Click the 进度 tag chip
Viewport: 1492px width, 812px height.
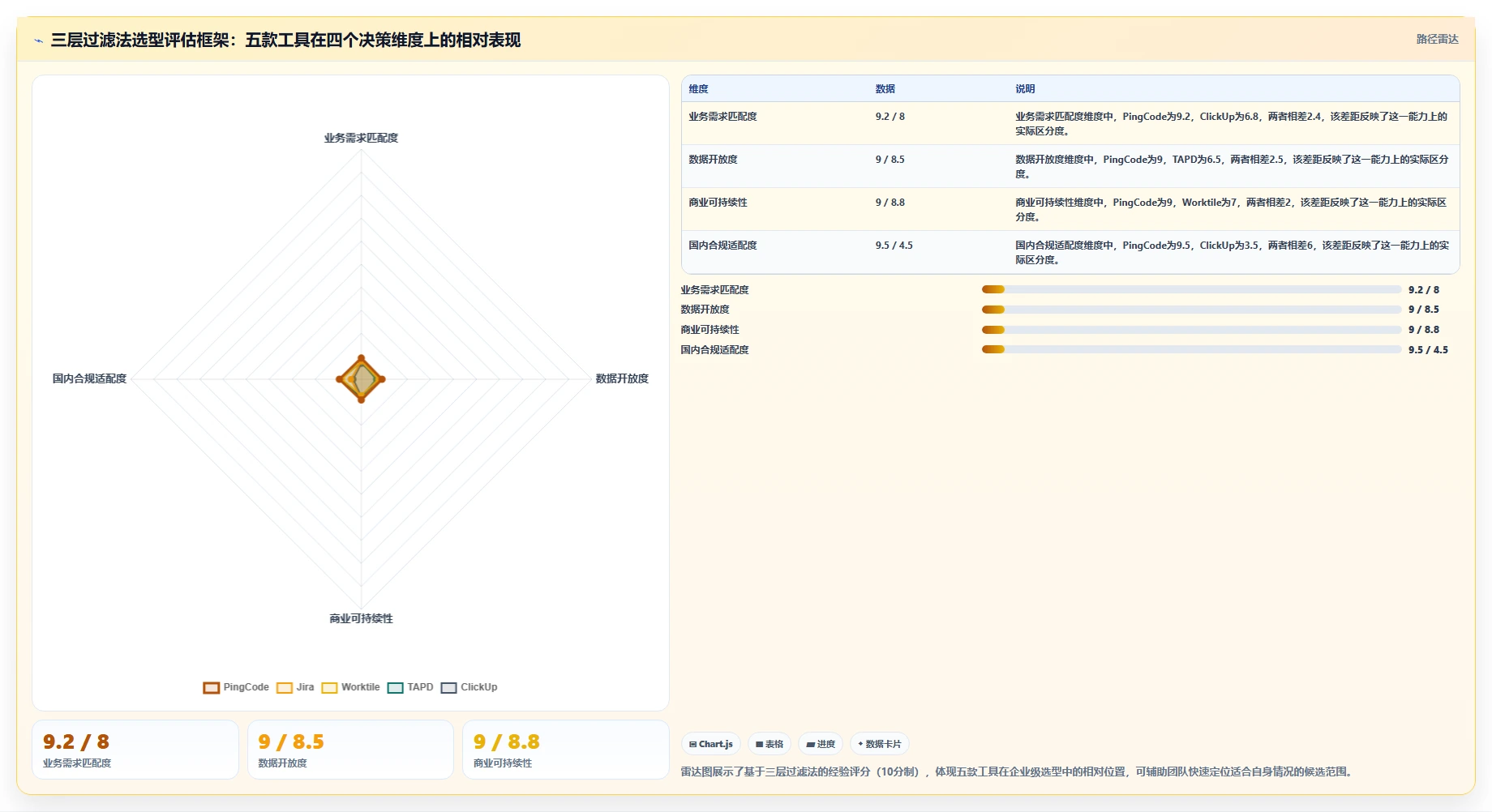coord(821,744)
